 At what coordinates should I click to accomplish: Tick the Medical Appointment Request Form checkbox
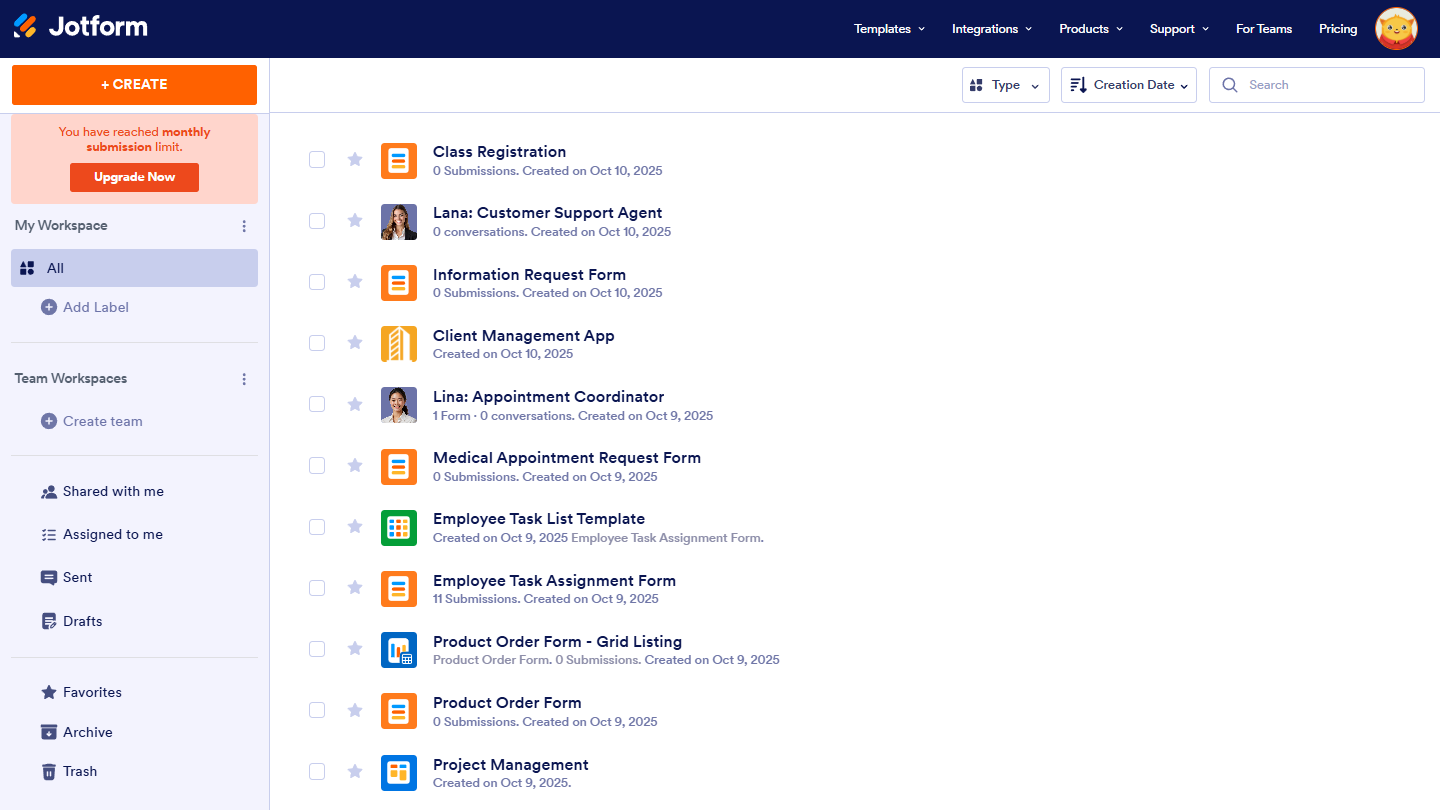[x=317, y=465]
